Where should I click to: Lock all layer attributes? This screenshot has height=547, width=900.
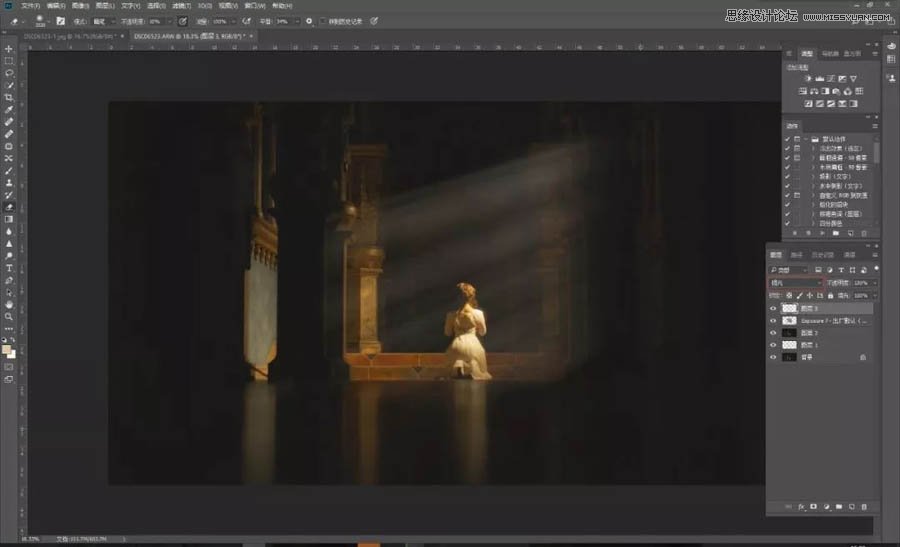coord(831,296)
